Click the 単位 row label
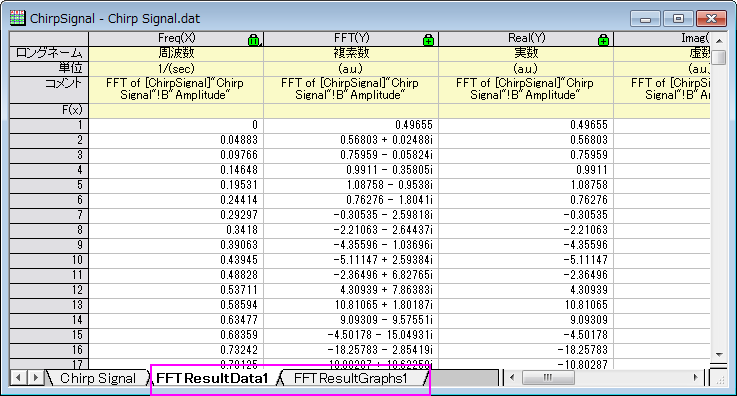 49,69
